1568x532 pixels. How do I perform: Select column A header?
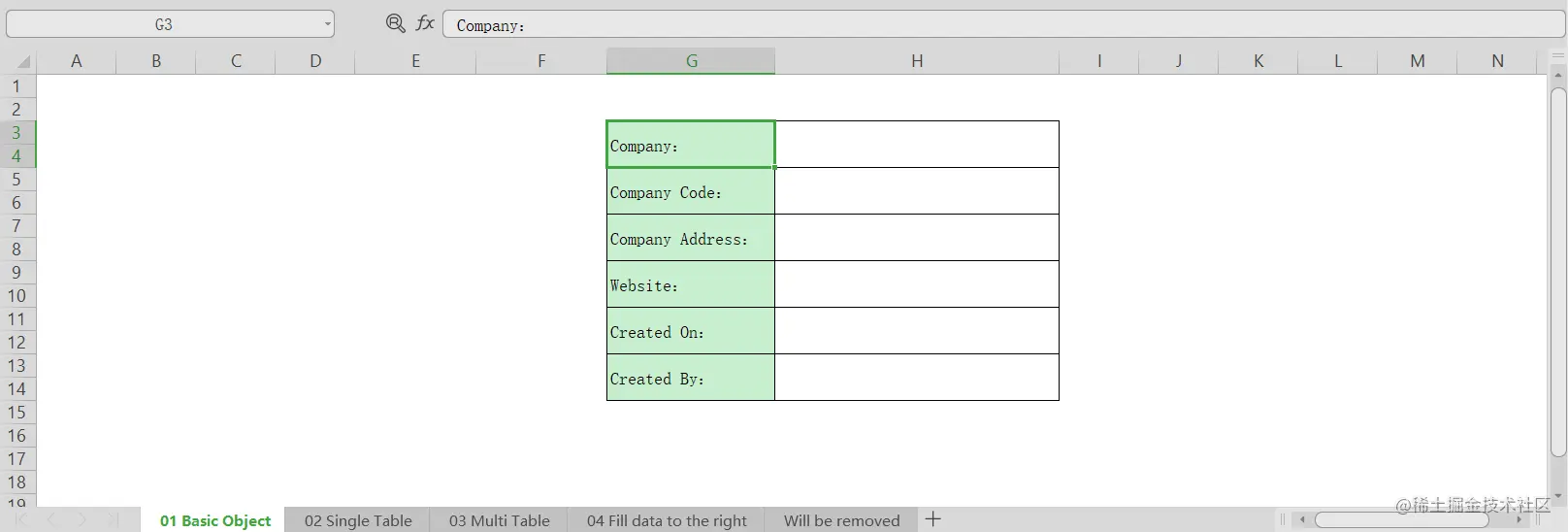(77, 61)
